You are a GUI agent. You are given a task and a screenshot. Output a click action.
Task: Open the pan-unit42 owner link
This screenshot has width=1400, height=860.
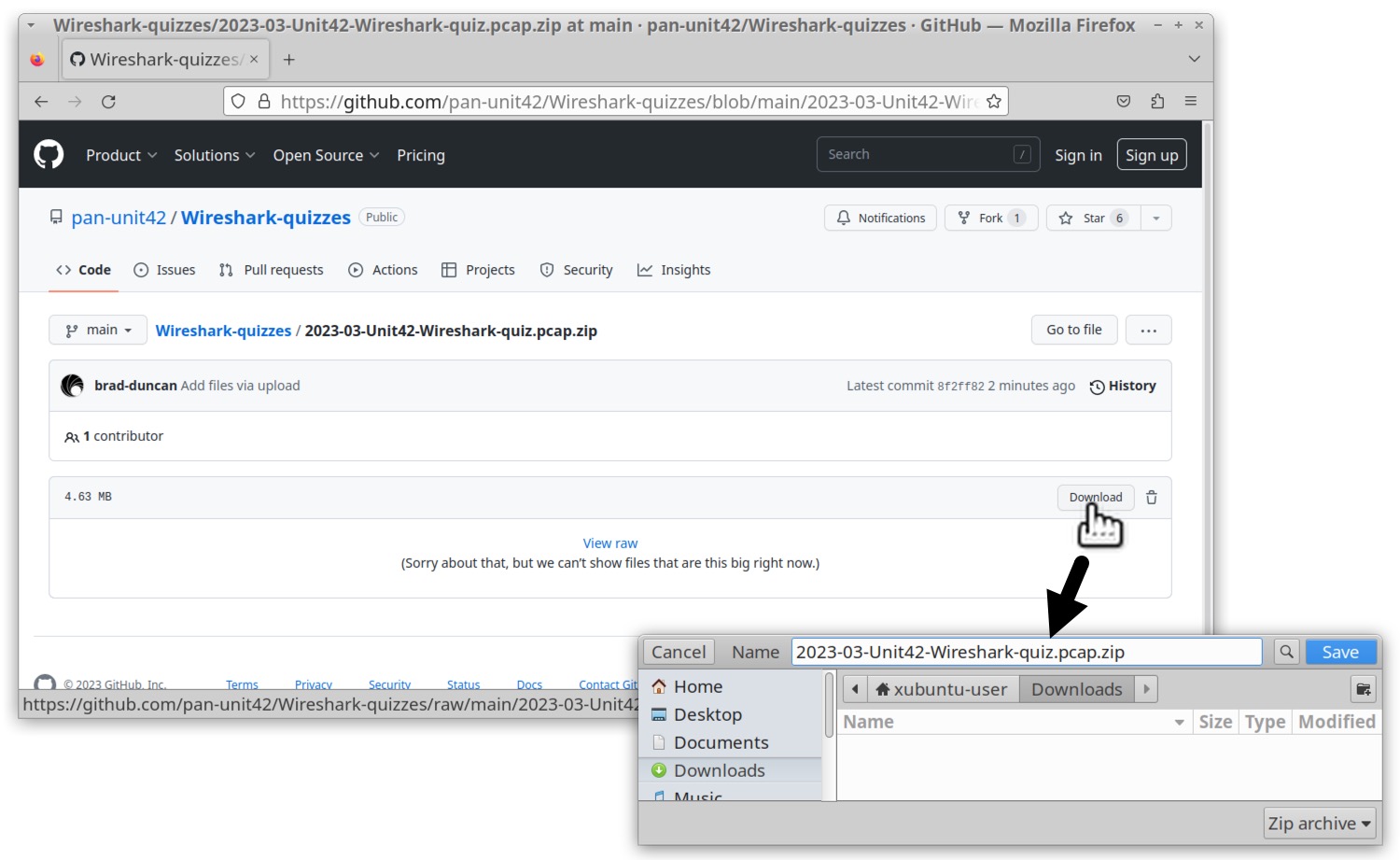click(x=119, y=218)
